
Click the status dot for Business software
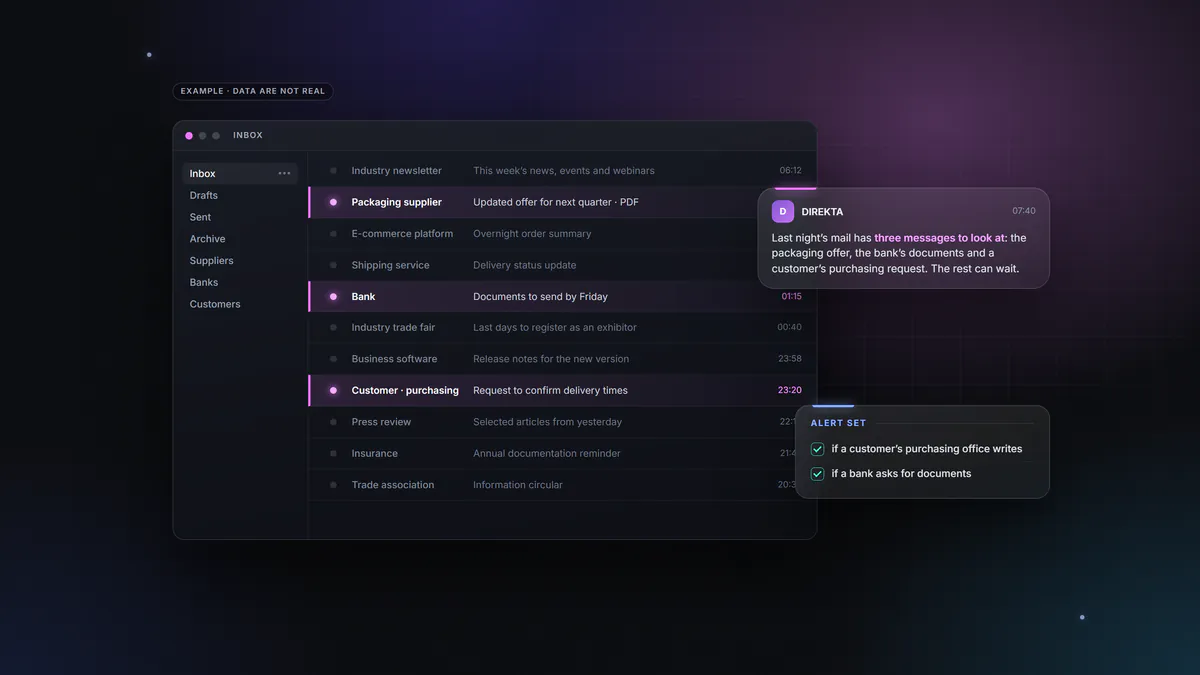coord(333,359)
